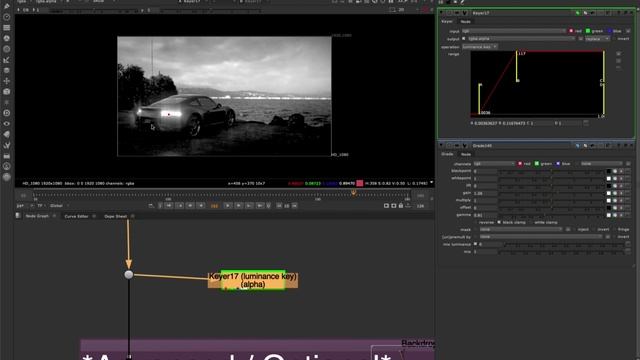The height and width of the screenshot is (360, 640).
Task: Collapse the Keyer17 properties panel
Action: pos(441,13)
